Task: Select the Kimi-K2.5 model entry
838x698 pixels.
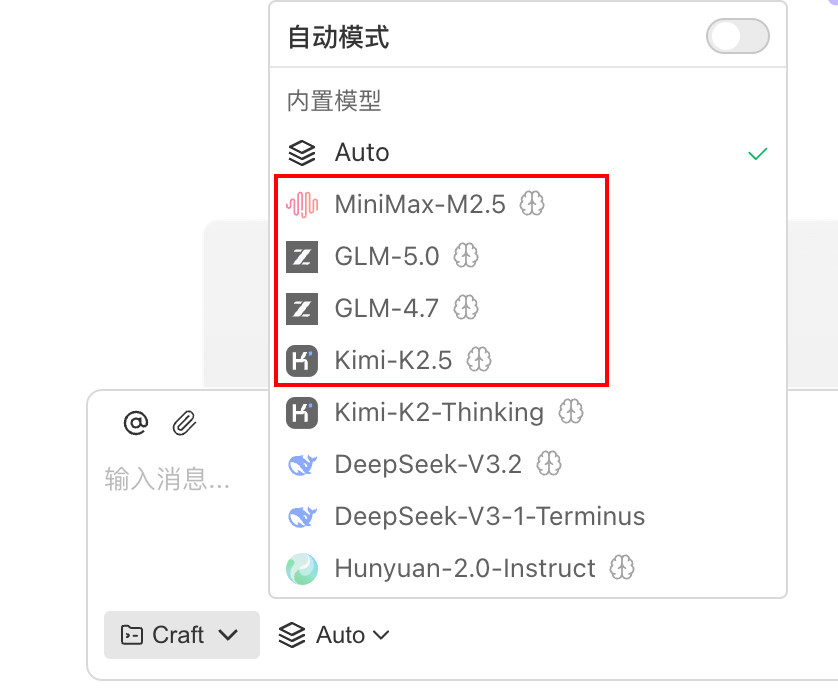Action: pyautogui.click(x=395, y=360)
